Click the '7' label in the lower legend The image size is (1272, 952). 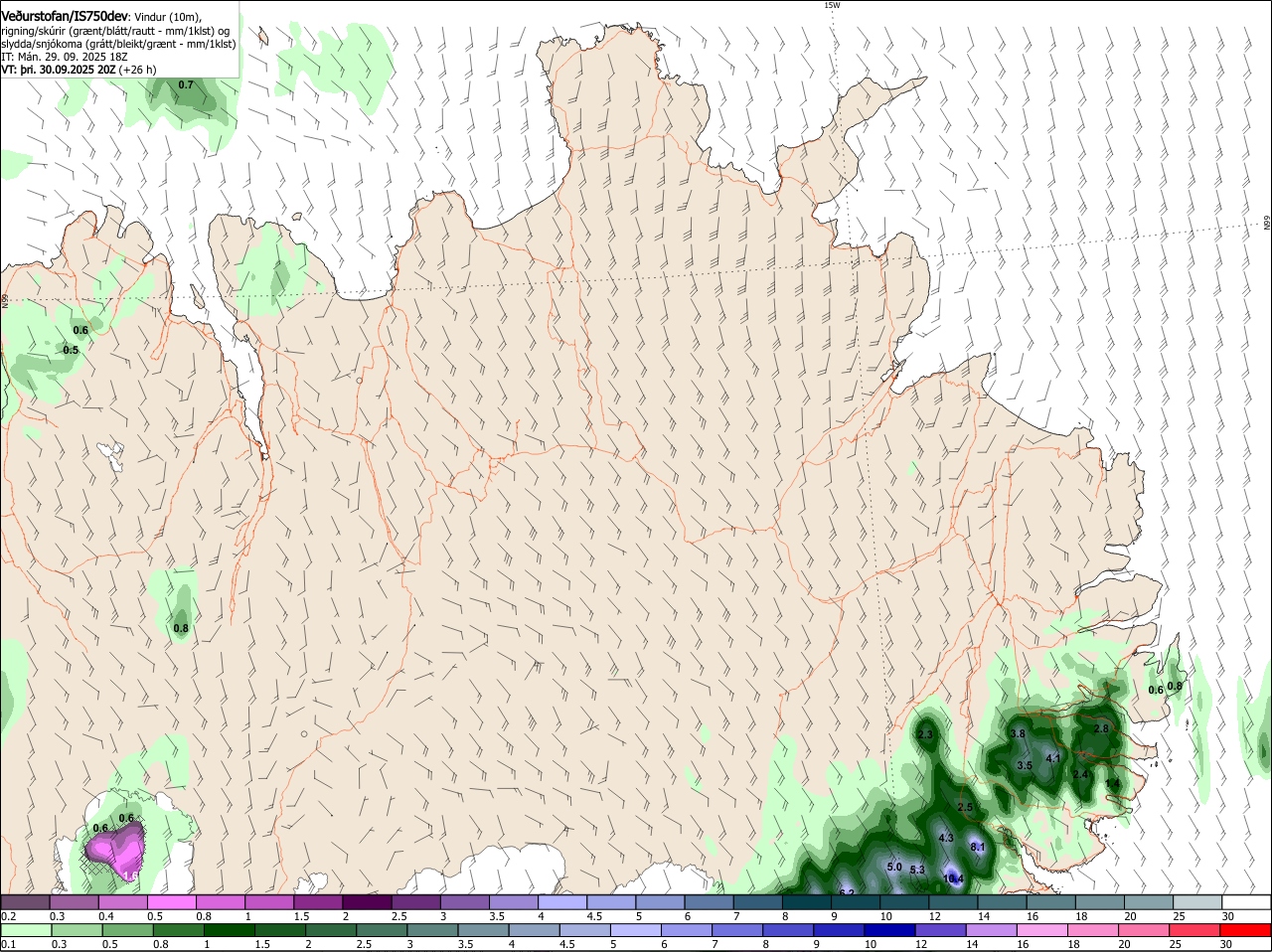(x=715, y=944)
